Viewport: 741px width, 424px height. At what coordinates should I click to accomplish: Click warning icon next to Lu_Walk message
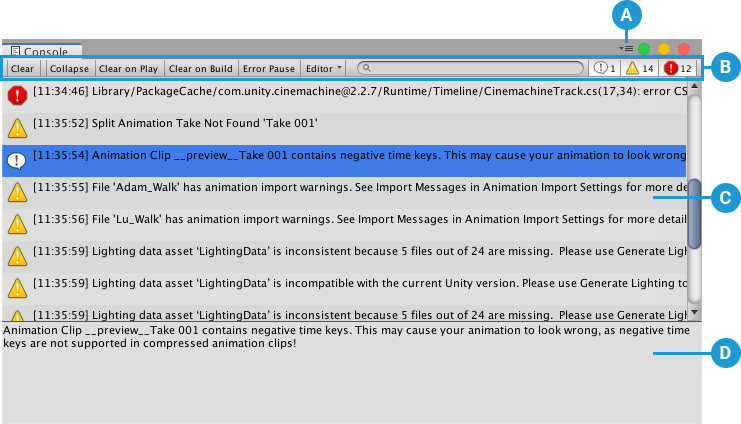(x=17, y=224)
